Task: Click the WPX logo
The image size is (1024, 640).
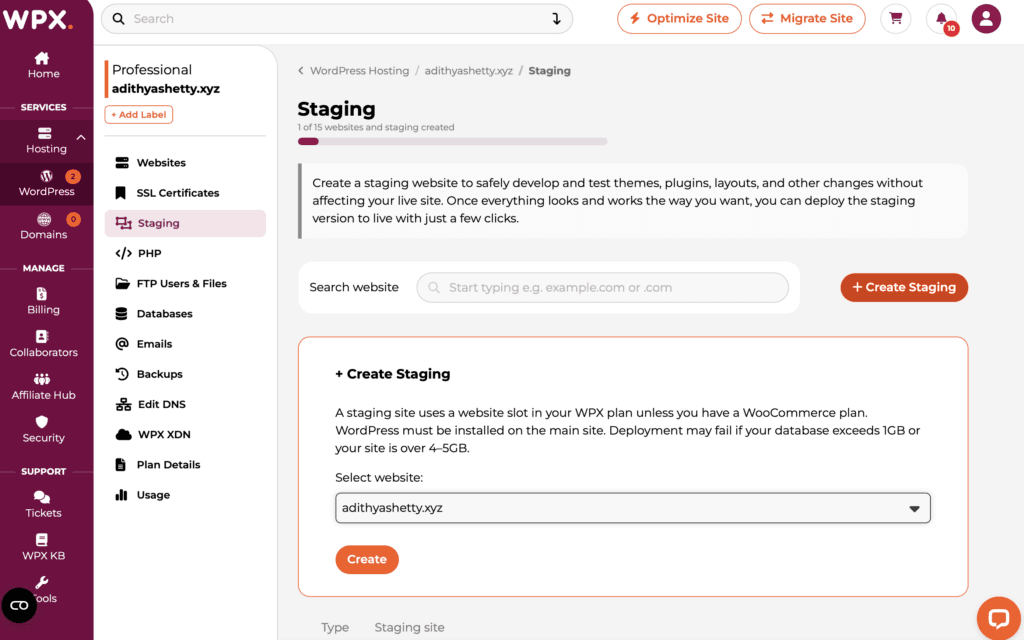Action: [37, 20]
